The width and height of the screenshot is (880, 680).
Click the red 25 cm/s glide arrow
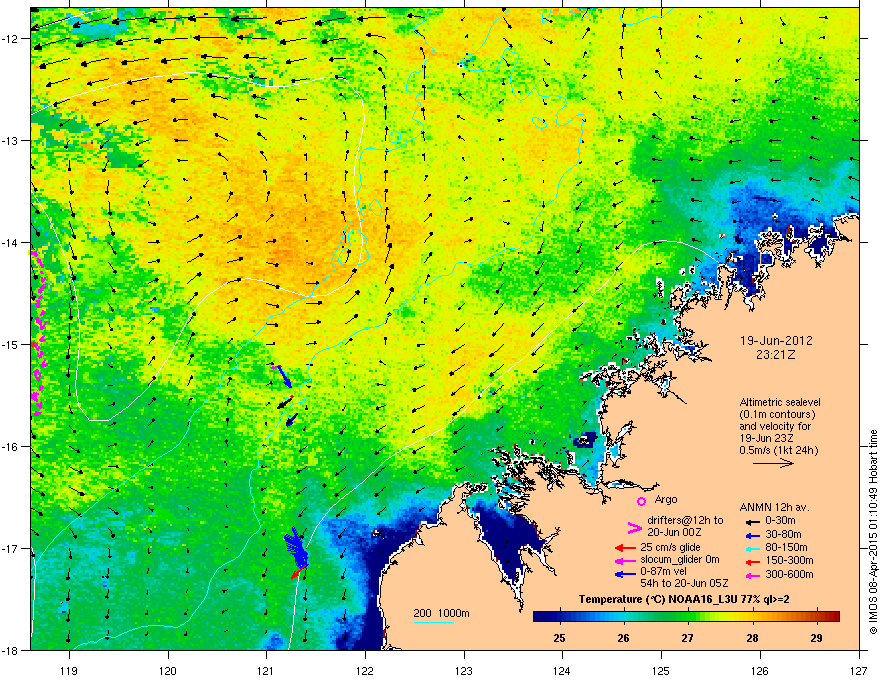[x=625, y=548]
